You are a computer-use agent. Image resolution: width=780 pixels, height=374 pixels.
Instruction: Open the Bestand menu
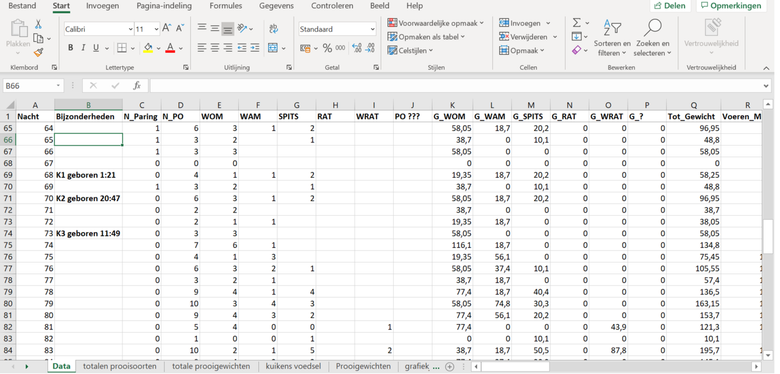point(22,6)
